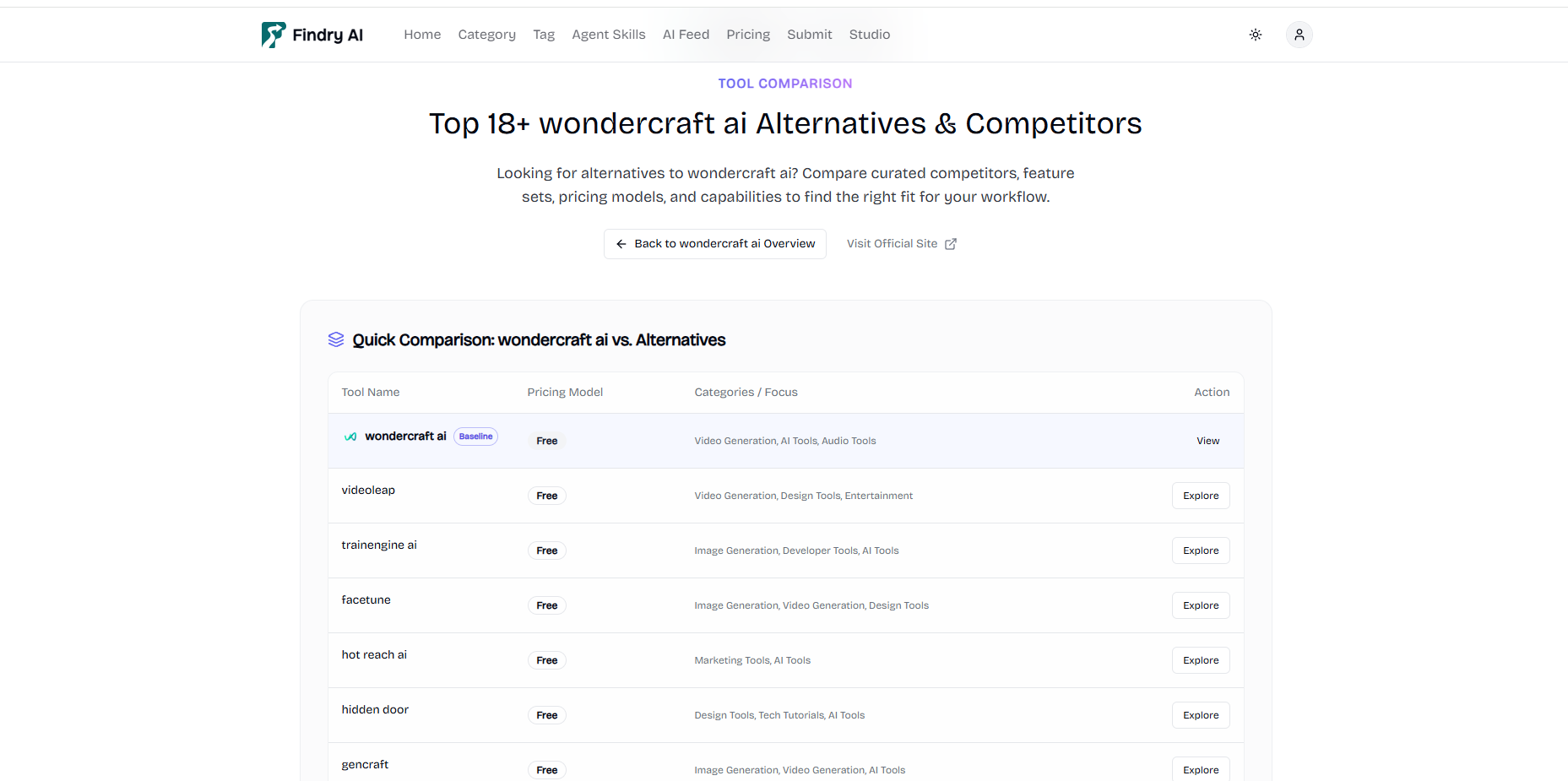Screen dimensions: 1568x781
Task: Click Explore for facetune
Action: pos(1201,605)
